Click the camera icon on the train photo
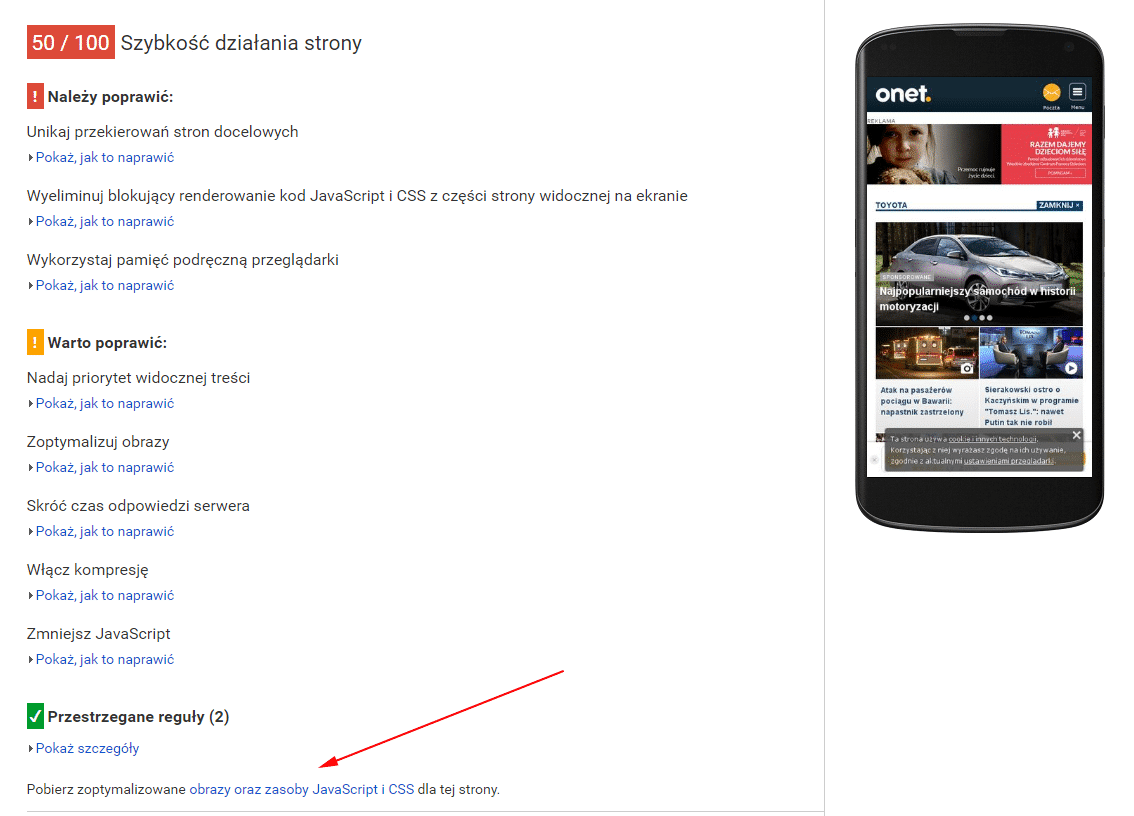1134x816 pixels. point(967,368)
